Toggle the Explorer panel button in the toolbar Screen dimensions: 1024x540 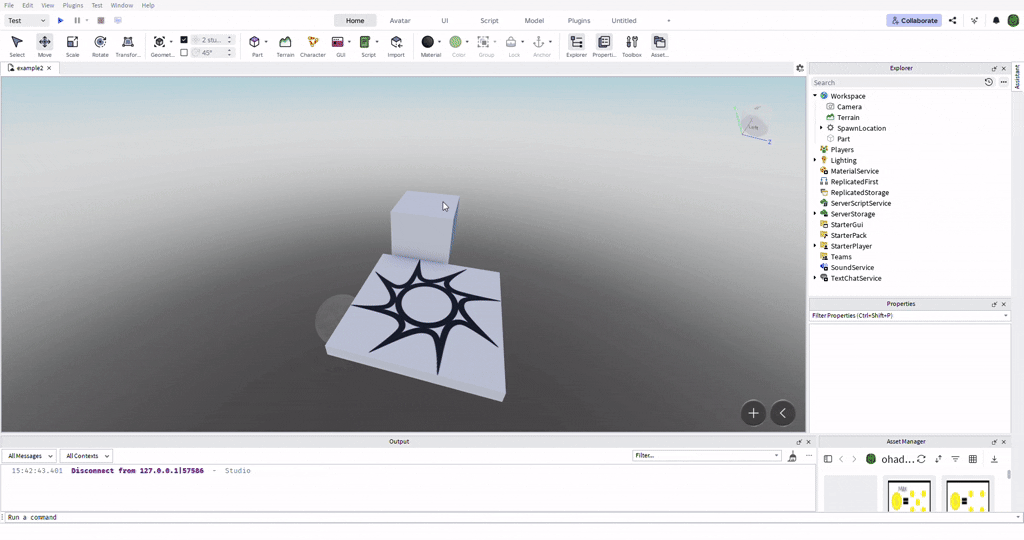pos(576,45)
